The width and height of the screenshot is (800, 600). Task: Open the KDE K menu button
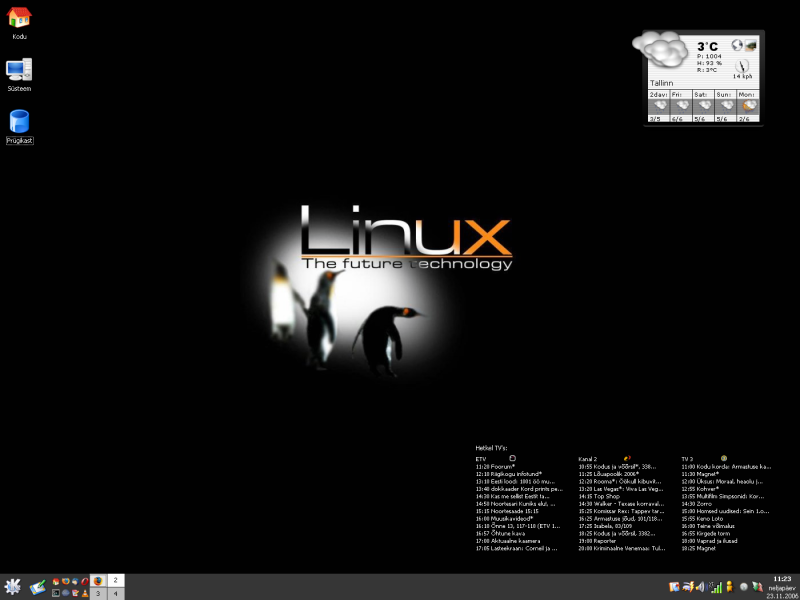pos(12,587)
